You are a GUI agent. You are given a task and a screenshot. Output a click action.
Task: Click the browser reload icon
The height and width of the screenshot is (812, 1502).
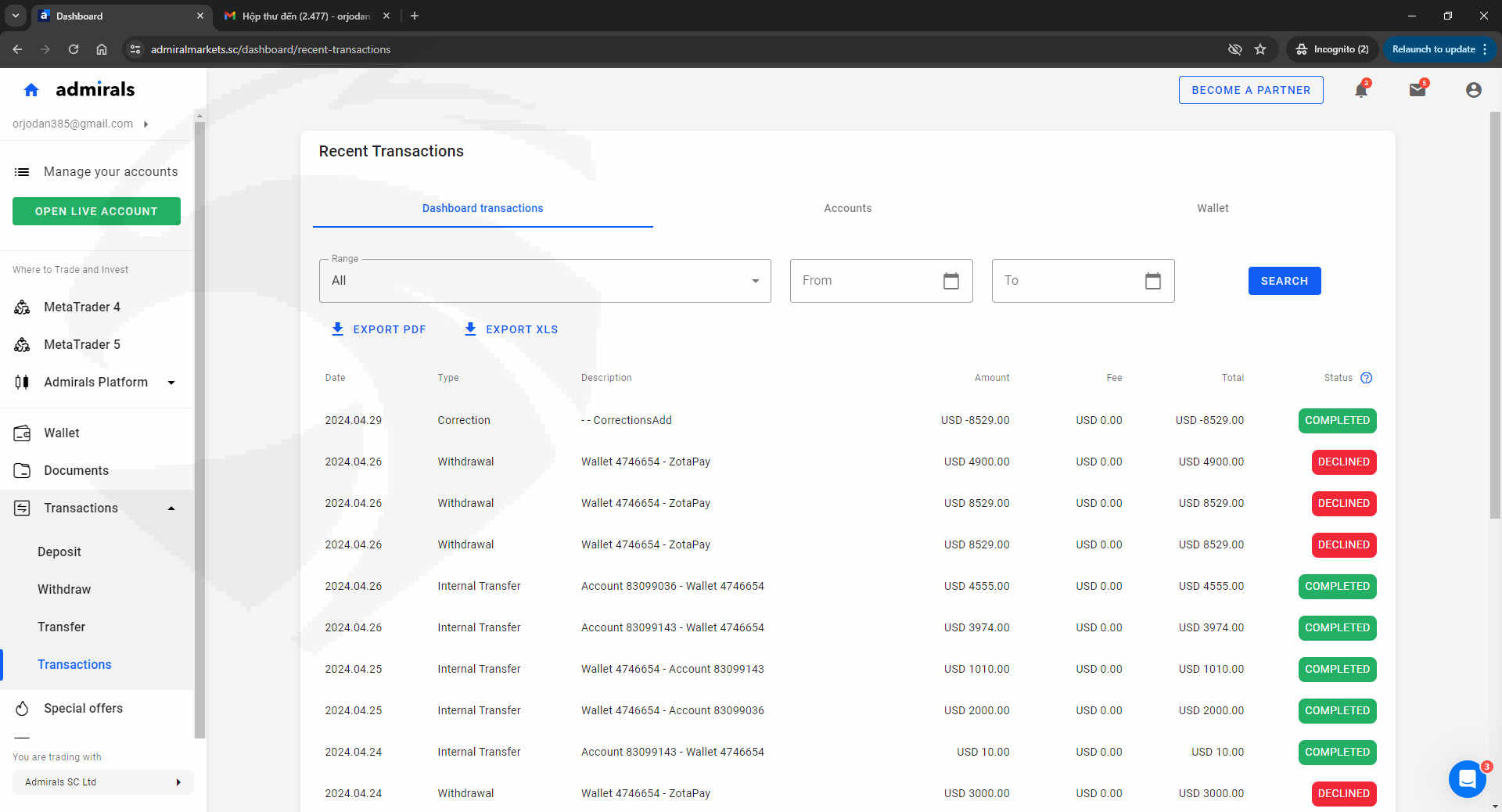pyautogui.click(x=74, y=49)
